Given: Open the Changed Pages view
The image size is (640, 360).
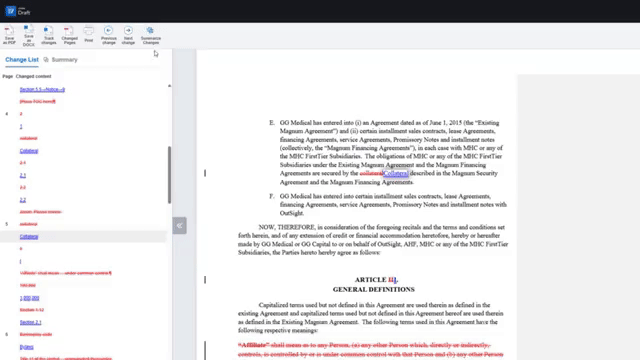Looking at the screenshot, I should 69,35.
